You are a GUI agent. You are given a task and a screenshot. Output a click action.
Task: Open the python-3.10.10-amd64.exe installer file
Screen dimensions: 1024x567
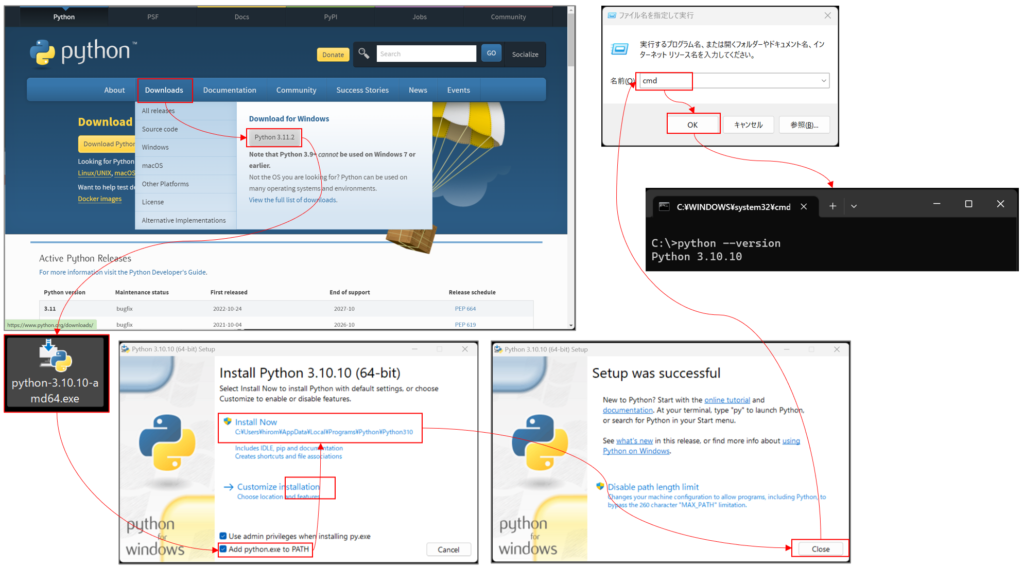click(x=56, y=374)
